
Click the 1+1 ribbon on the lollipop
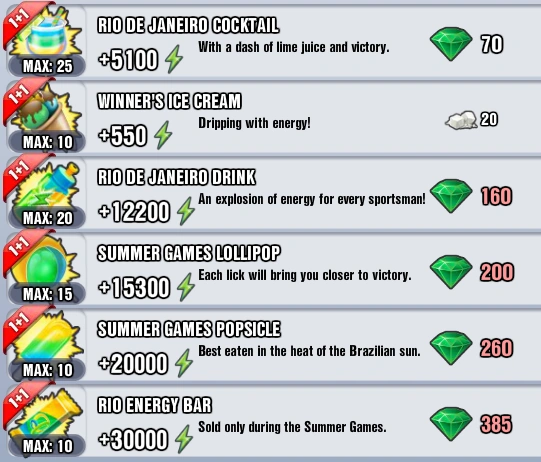pos(21,247)
